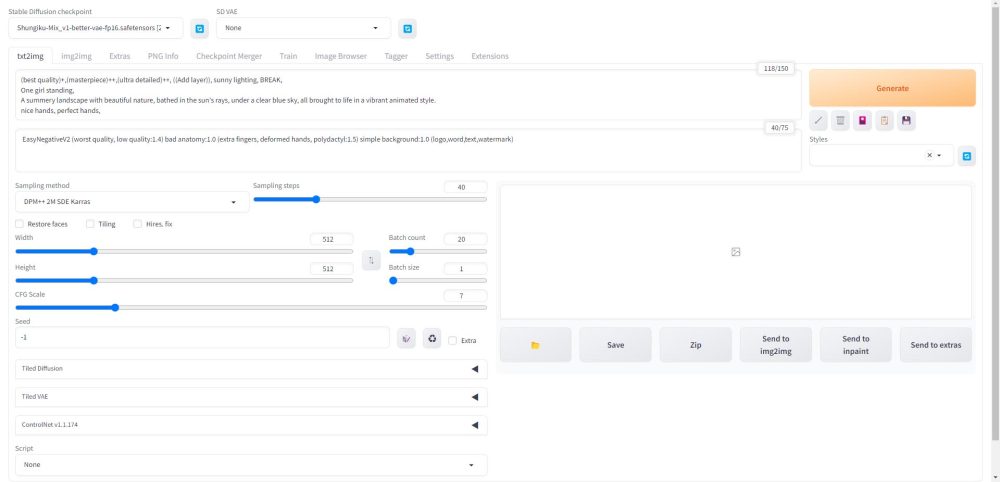Screen dimensions: 1000x482
Task: Click the CFG Scale slider
Action: tap(251, 308)
